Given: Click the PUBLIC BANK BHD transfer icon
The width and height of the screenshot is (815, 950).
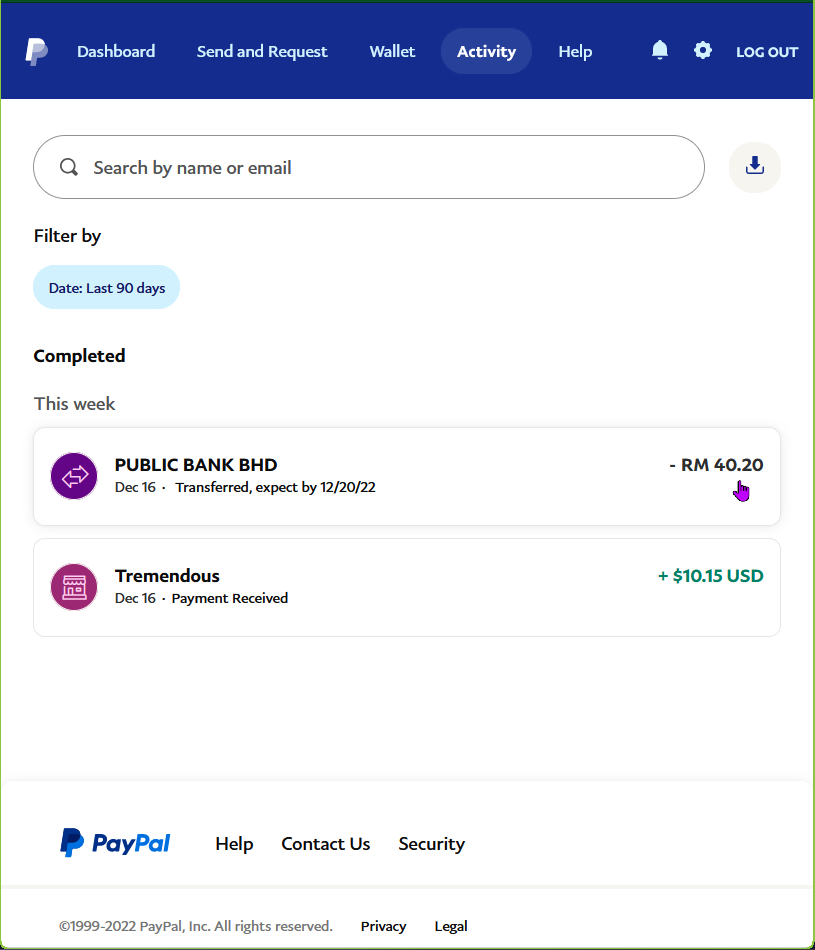Looking at the screenshot, I should (74, 476).
